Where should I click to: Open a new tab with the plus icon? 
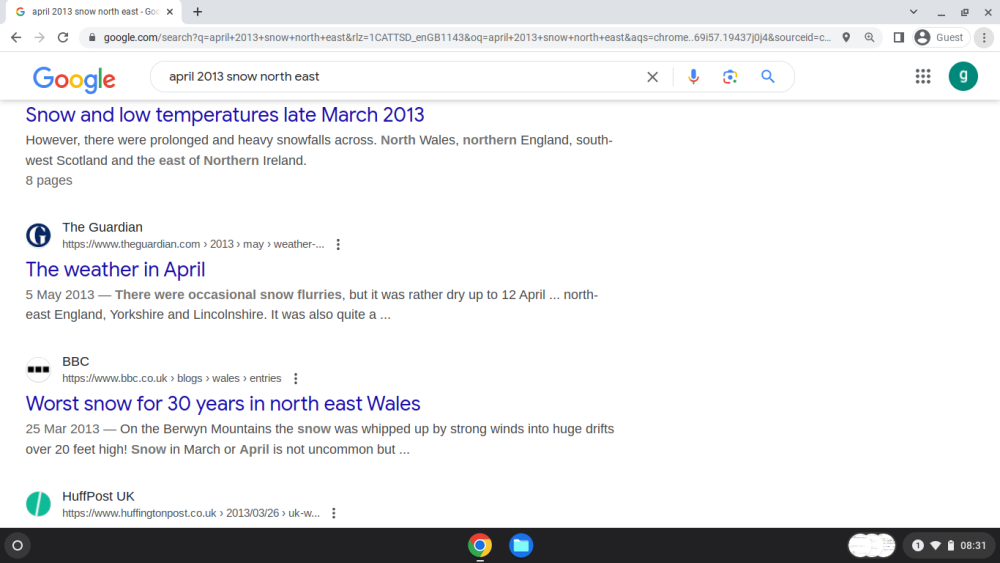(x=198, y=11)
